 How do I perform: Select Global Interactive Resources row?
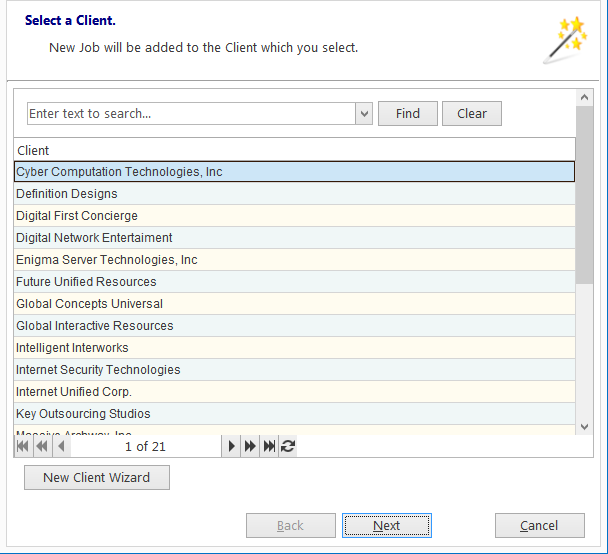[x=295, y=326]
